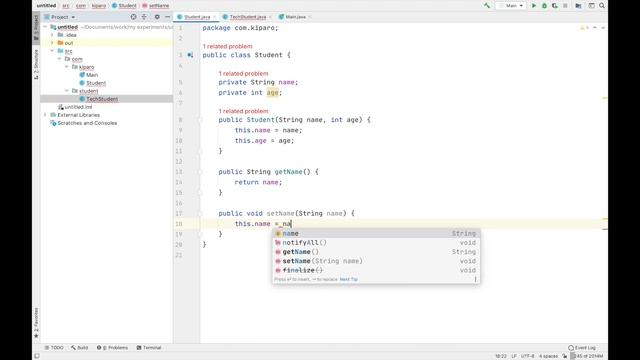
Task: Build the project with the hammer icon
Action: click(487, 6)
